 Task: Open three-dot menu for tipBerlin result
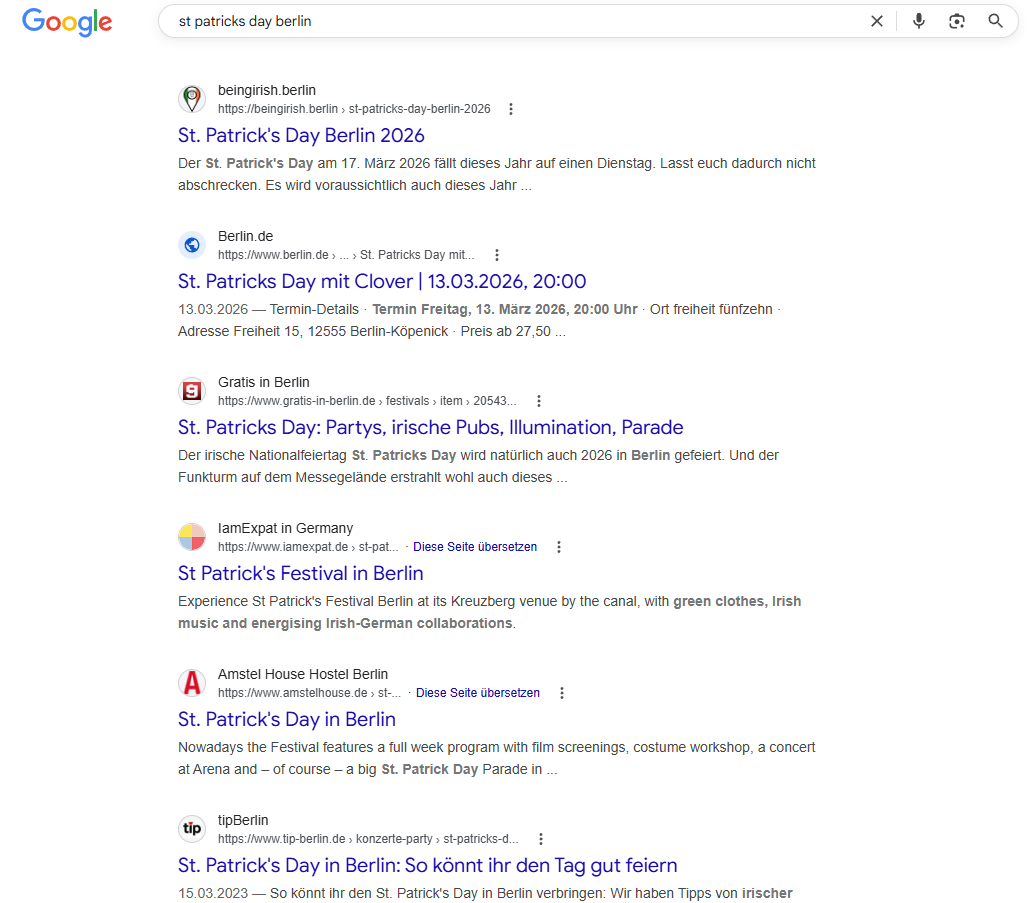[541, 839]
